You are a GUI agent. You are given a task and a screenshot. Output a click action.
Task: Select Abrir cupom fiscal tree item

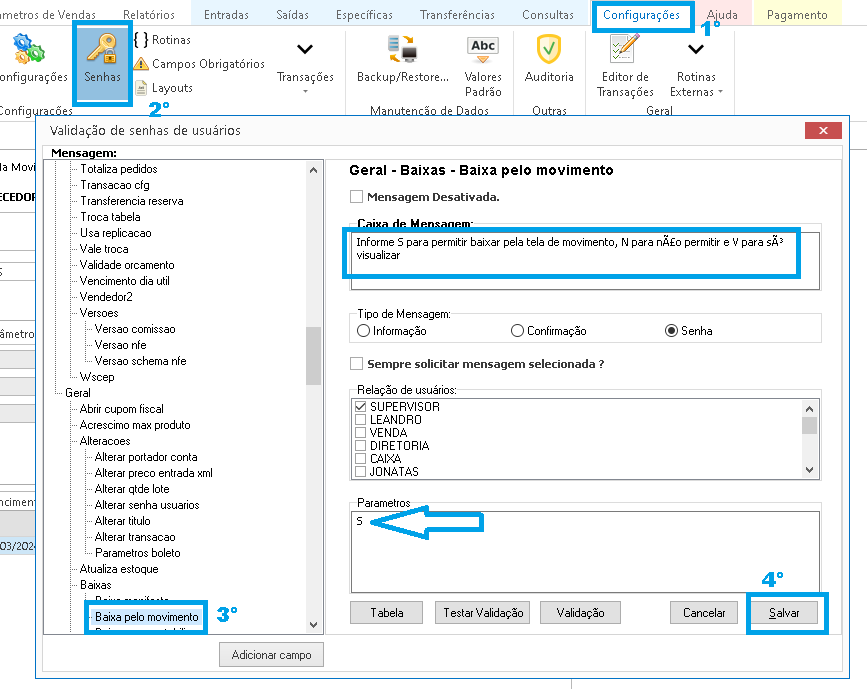point(122,409)
